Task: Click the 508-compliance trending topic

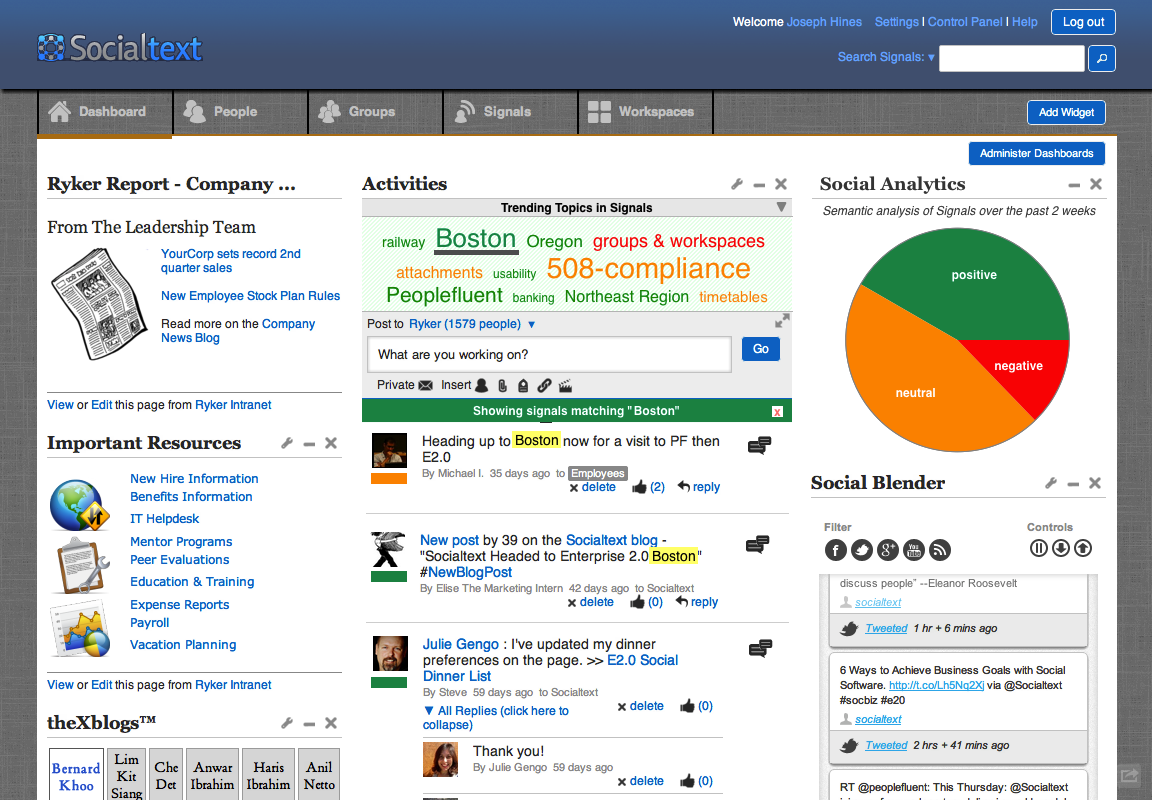Action: 648,269
